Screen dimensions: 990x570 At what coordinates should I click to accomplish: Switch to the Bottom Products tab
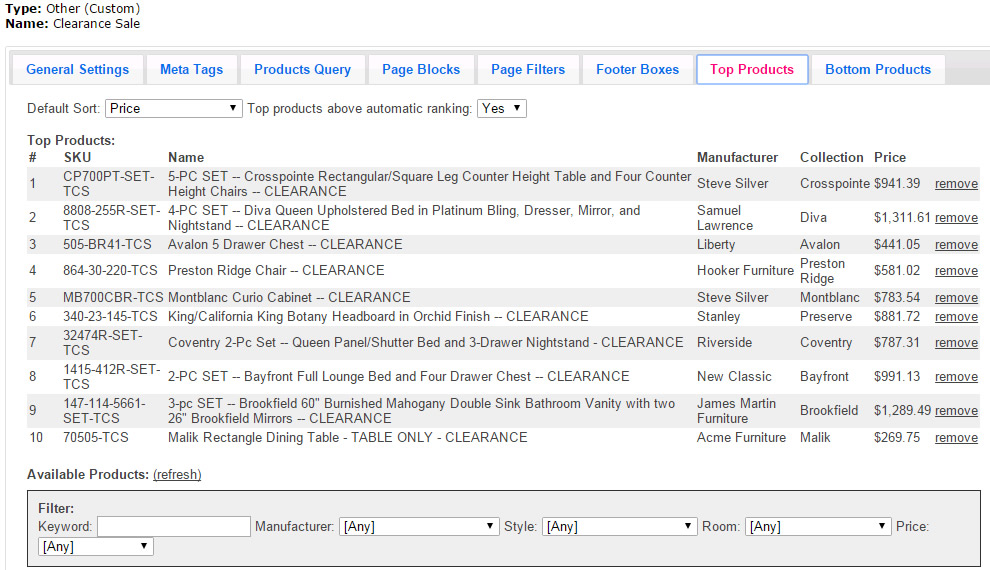(878, 69)
